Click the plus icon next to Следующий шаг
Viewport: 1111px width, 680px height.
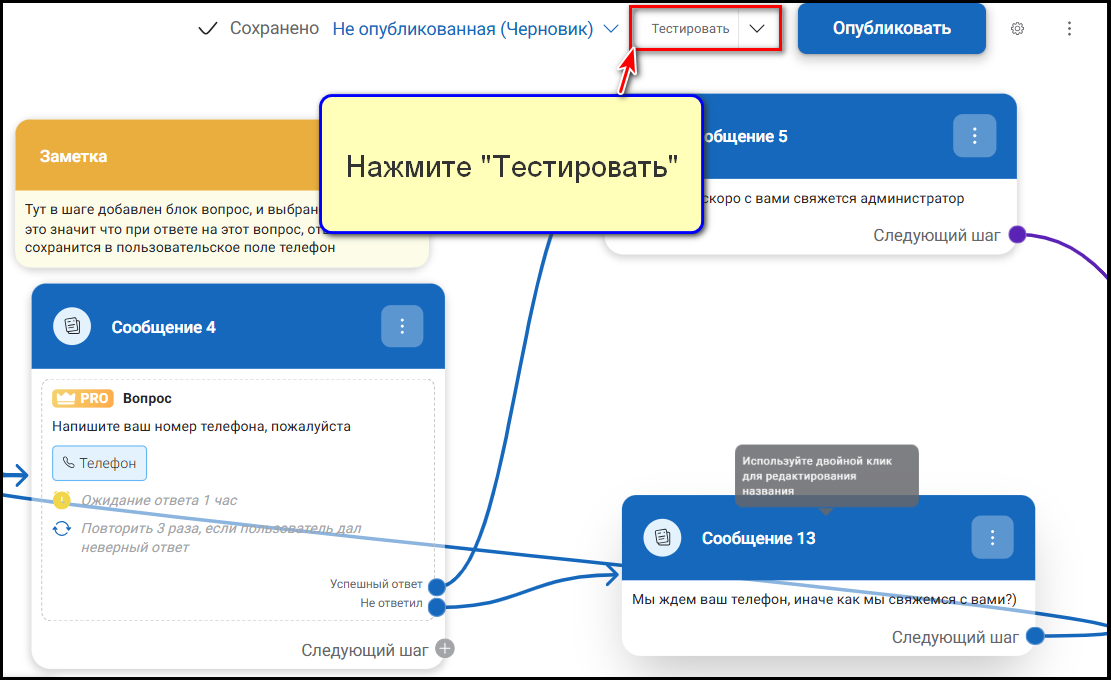tap(445, 649)
